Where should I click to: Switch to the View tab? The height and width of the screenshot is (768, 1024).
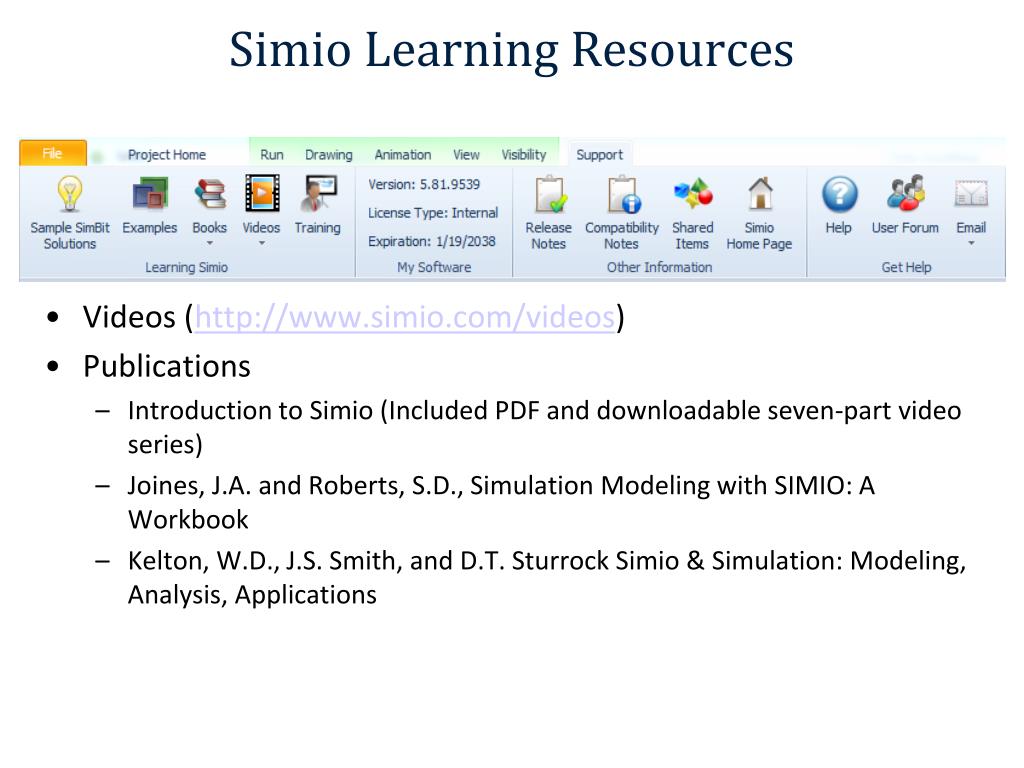click(x=466, y=155)
